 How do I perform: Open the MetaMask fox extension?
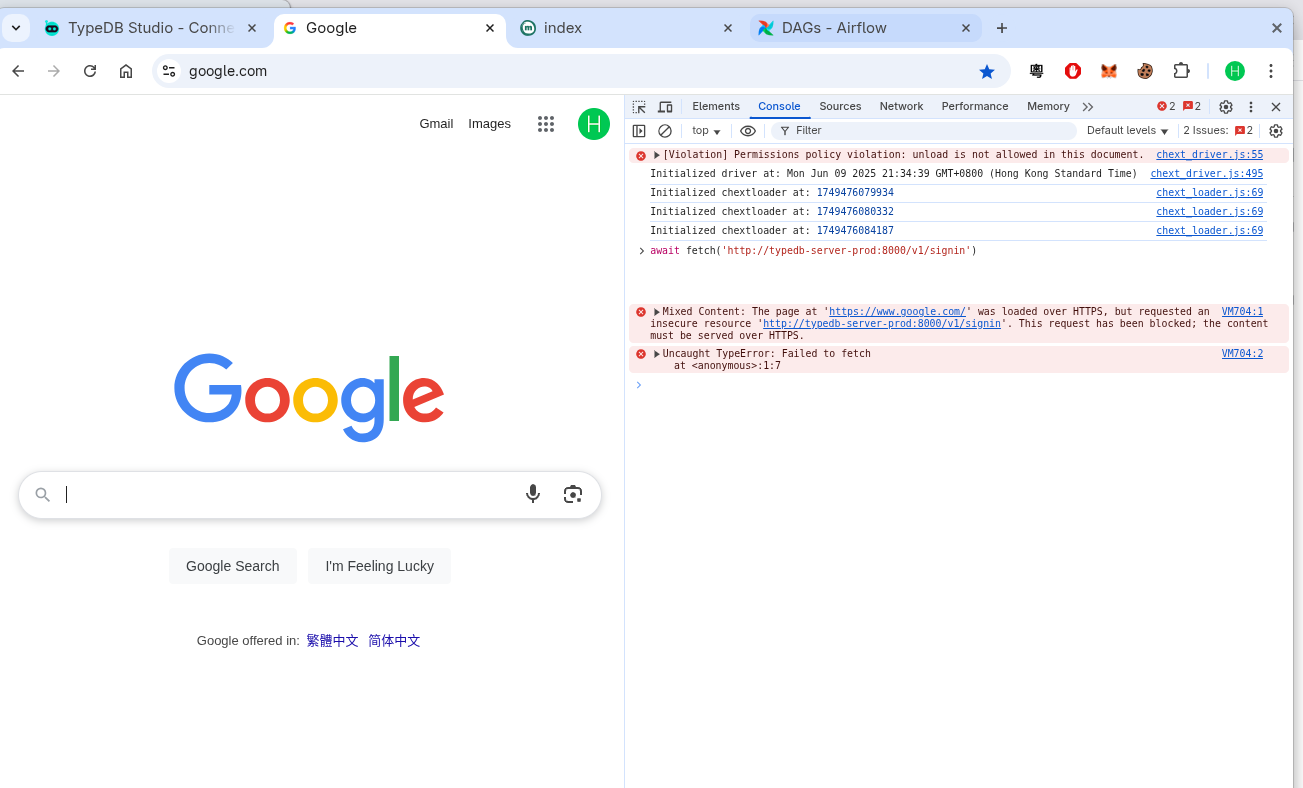click(1109, 71)
